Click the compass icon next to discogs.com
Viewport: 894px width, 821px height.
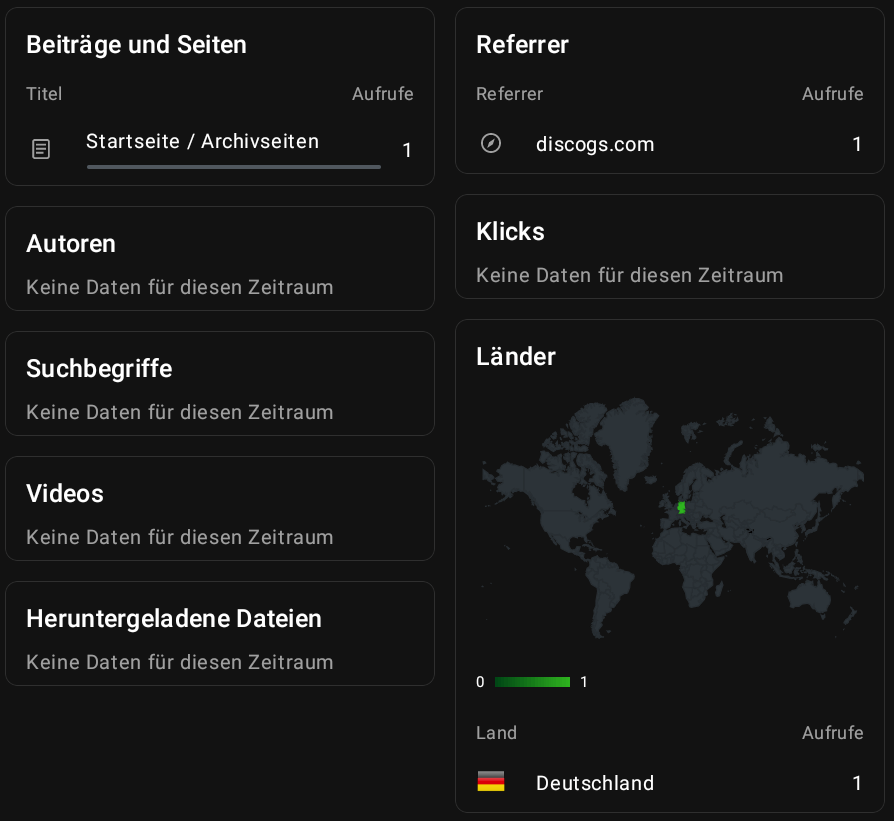point(491,143)
